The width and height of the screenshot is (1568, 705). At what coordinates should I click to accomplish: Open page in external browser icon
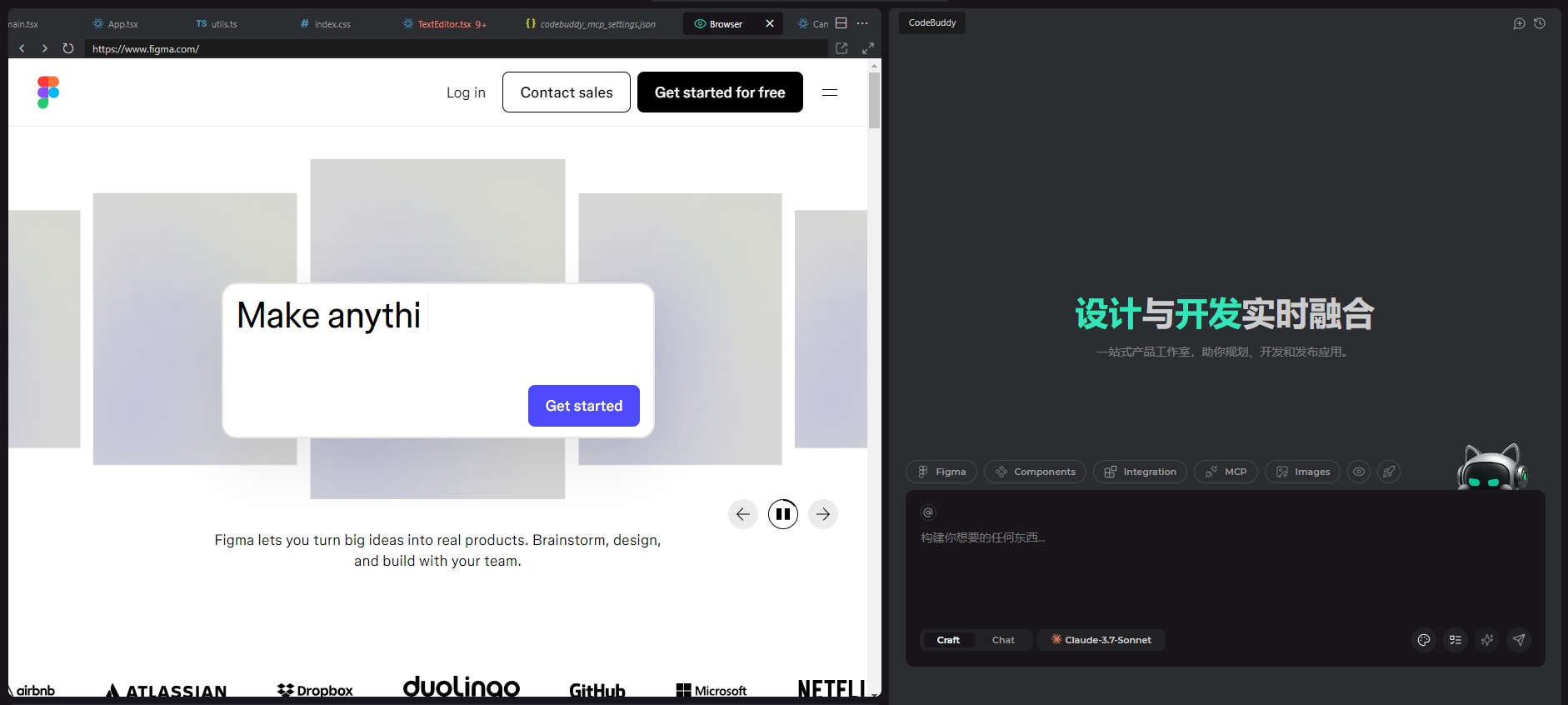(841, 48)
